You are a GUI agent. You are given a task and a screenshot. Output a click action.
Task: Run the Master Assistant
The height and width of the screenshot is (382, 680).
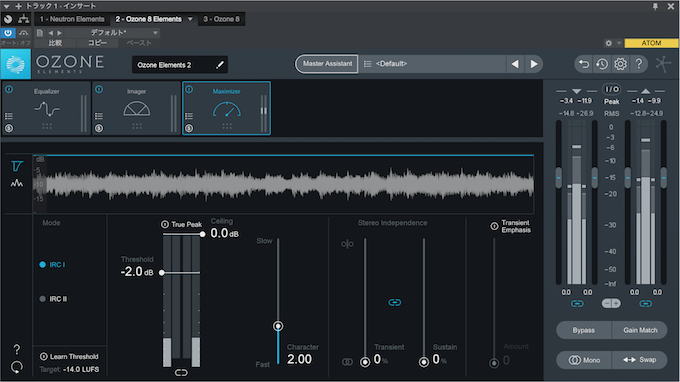pyautogui.click(x=327, y=64)
